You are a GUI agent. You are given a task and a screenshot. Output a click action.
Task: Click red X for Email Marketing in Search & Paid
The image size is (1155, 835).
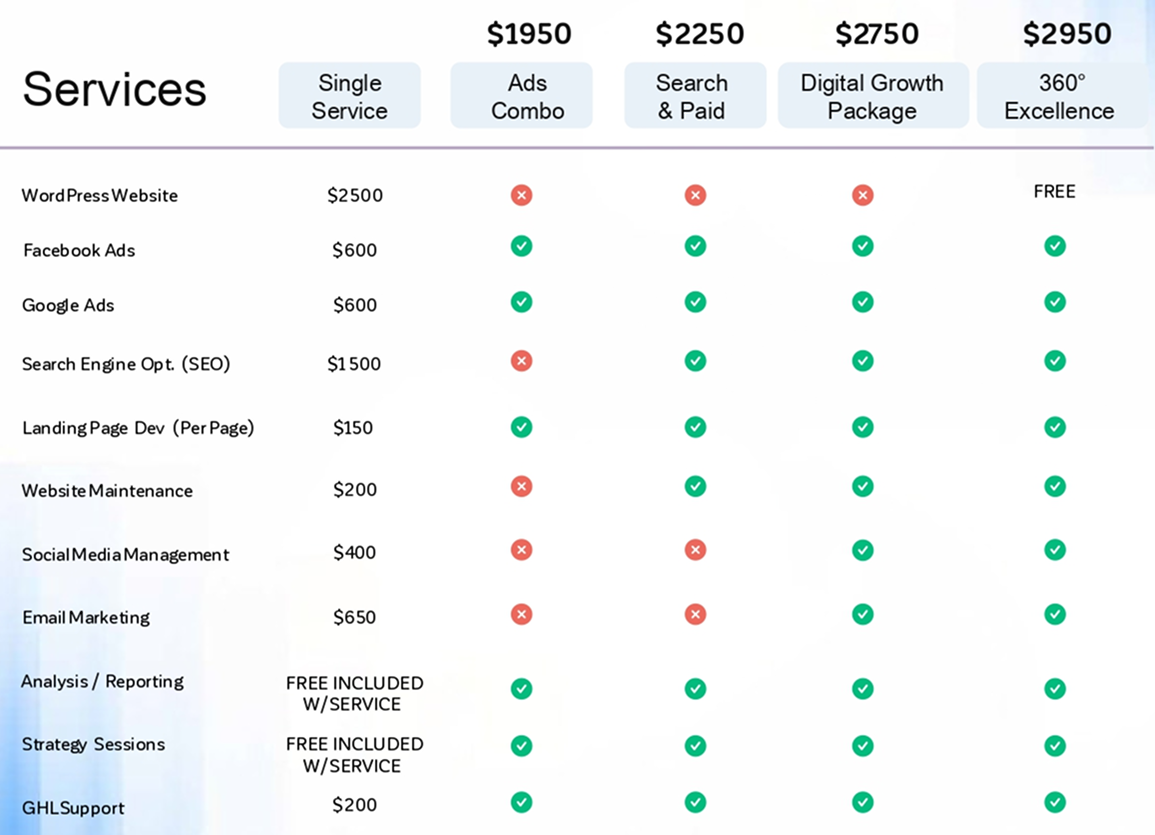pos(695,614)
